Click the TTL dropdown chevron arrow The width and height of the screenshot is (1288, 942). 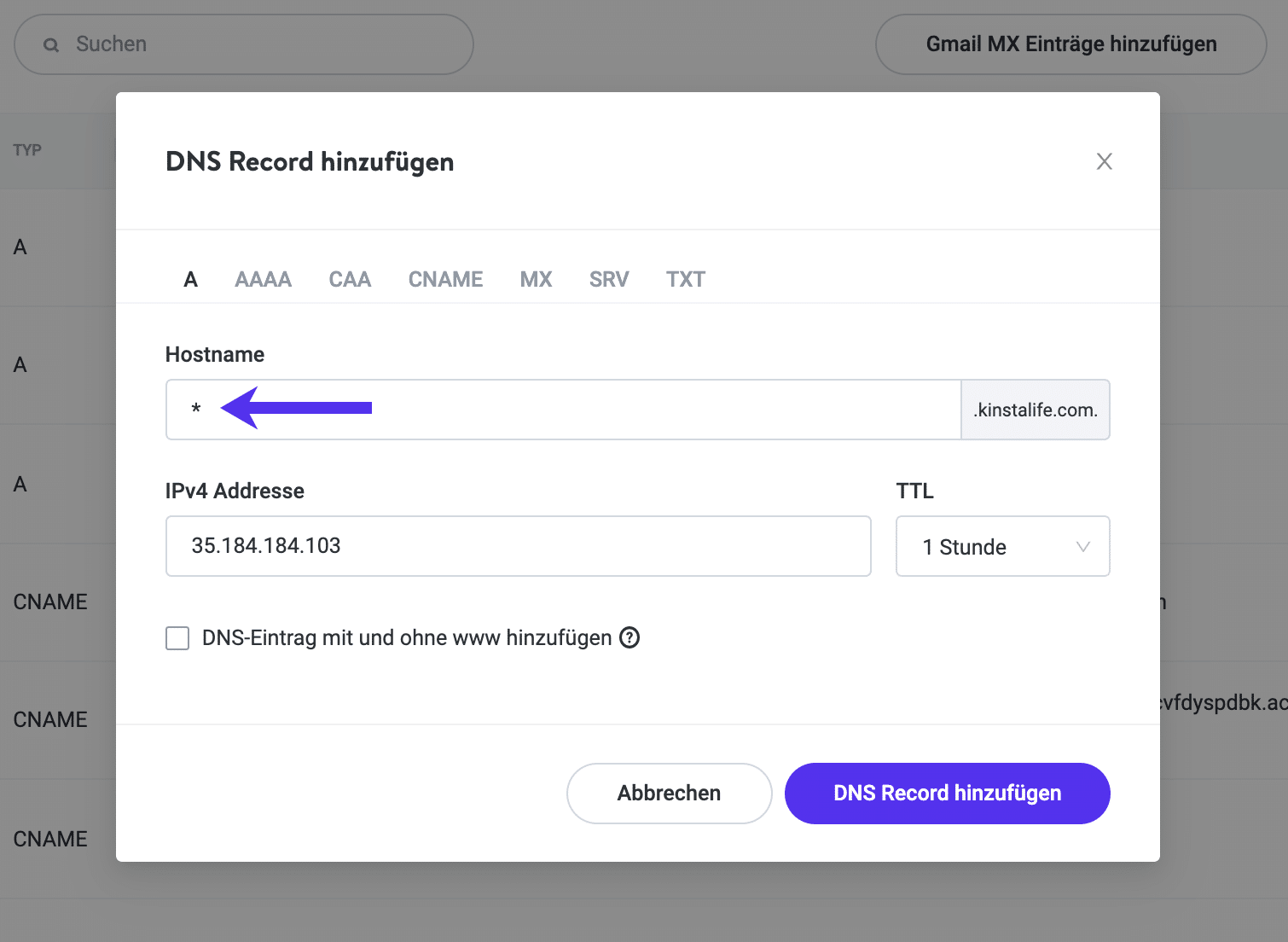[1082, 547]
